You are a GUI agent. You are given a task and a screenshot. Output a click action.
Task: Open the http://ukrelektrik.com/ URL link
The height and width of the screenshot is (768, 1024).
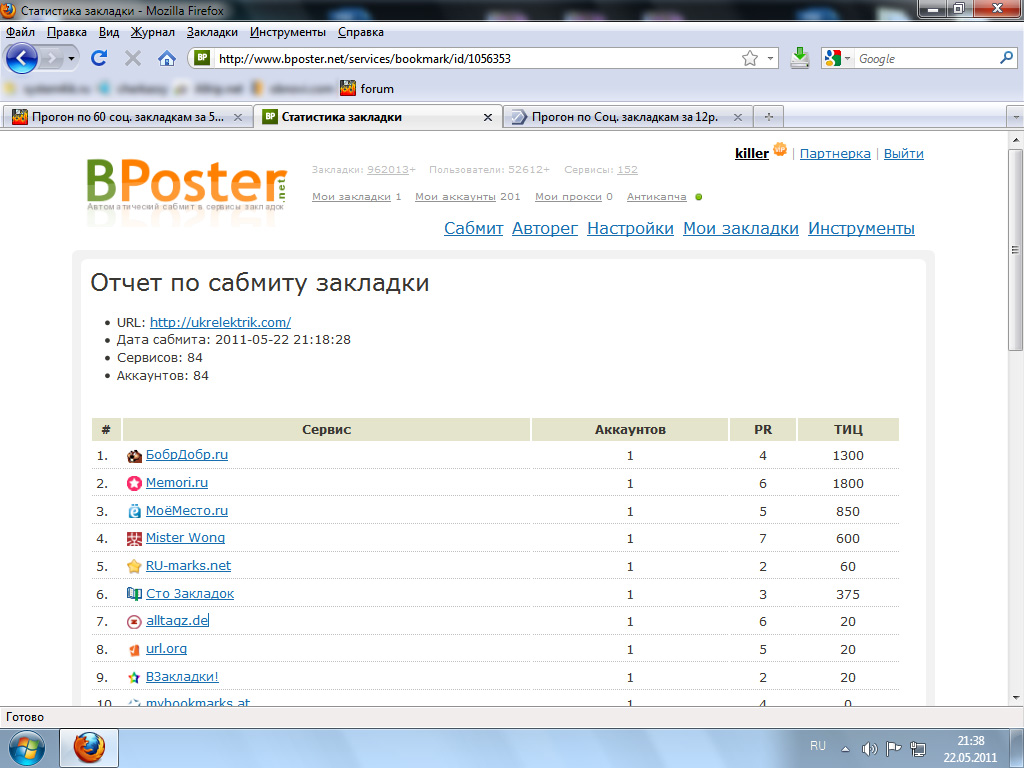220,322
